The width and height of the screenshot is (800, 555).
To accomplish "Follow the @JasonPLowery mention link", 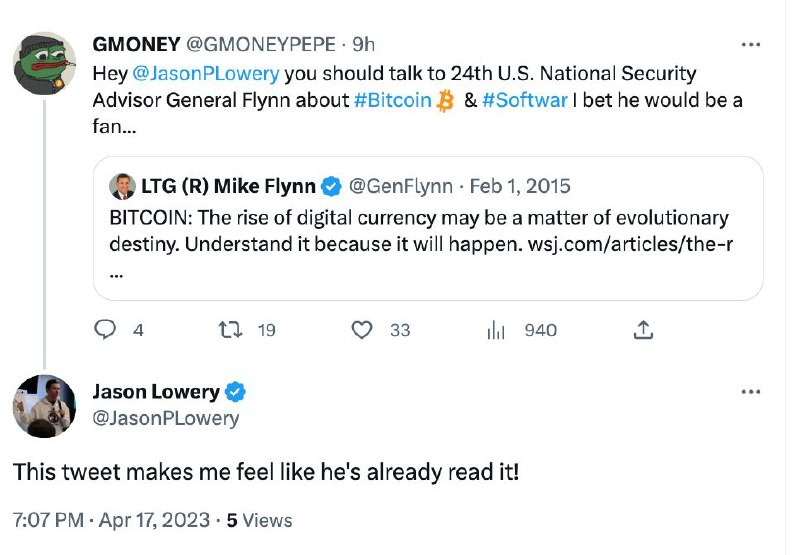I will pyautogui.click(x=206, y=73).
